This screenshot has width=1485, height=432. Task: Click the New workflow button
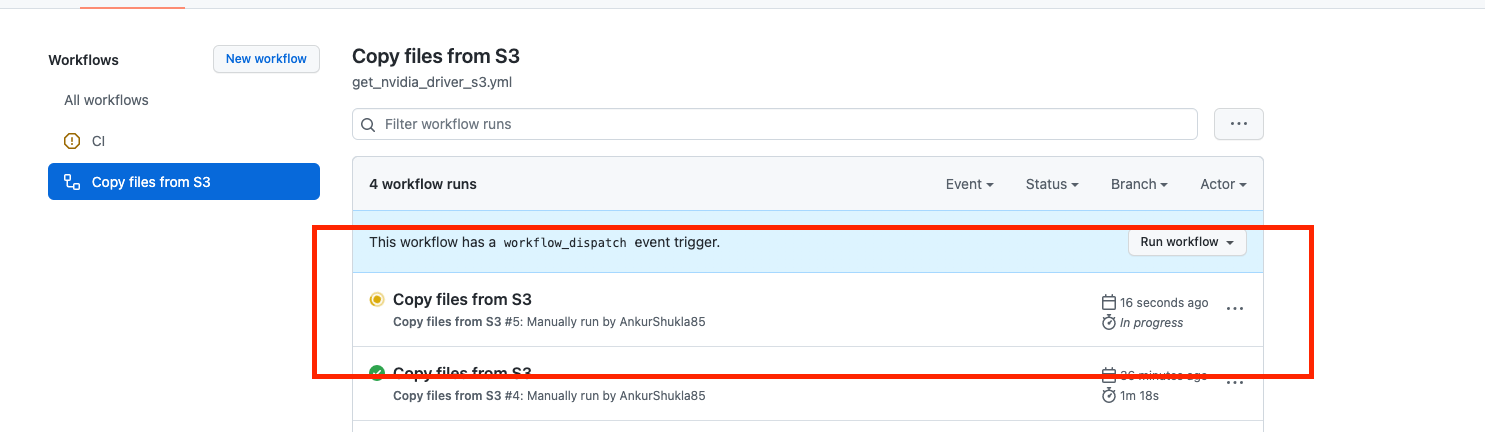click(266, 59)
